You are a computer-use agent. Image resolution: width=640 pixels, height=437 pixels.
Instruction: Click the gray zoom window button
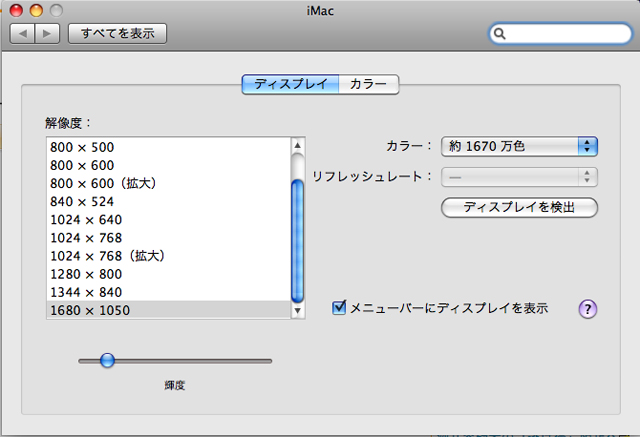coord(56,10)
